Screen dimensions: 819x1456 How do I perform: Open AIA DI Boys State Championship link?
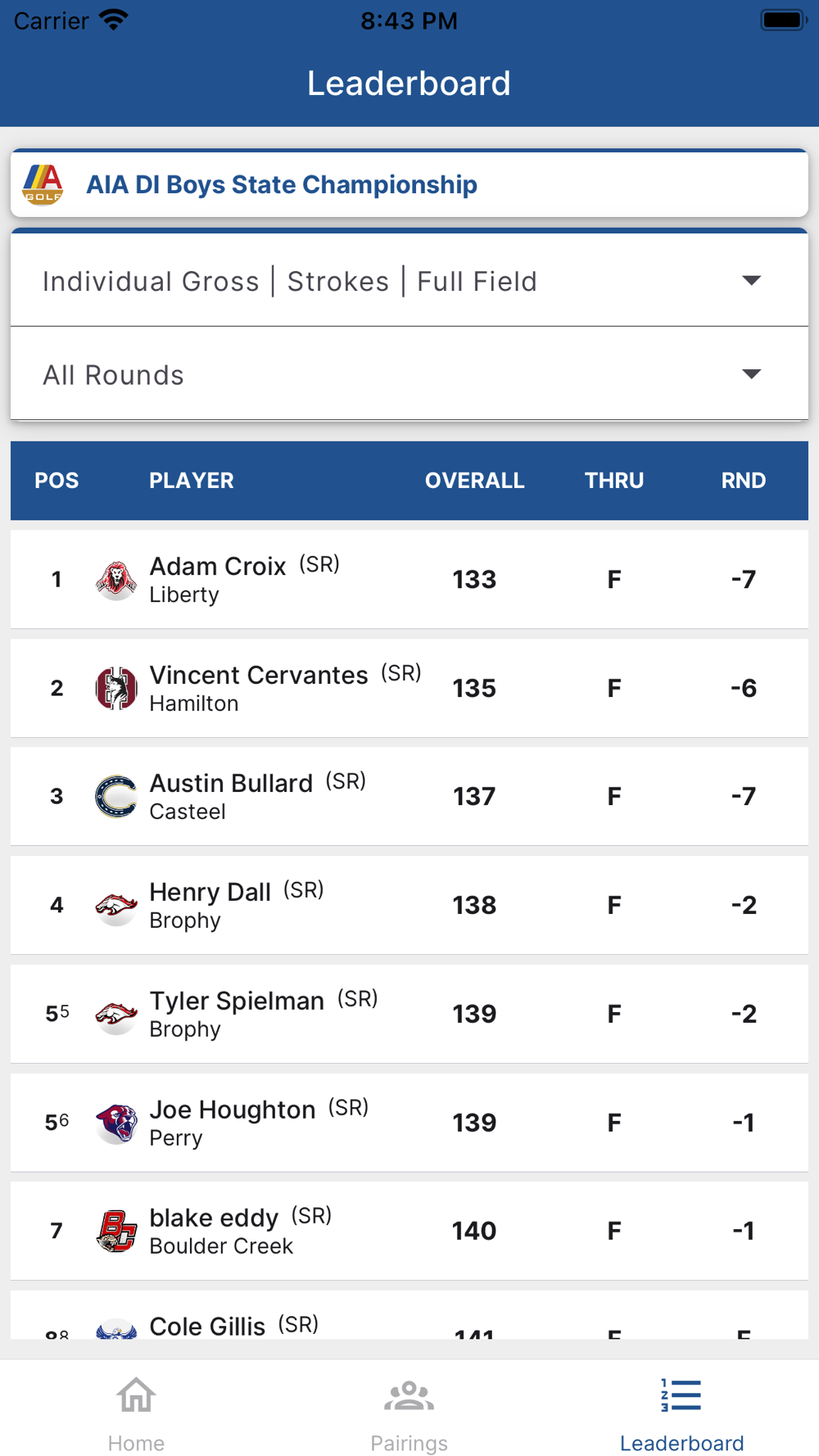coord(282,184)
